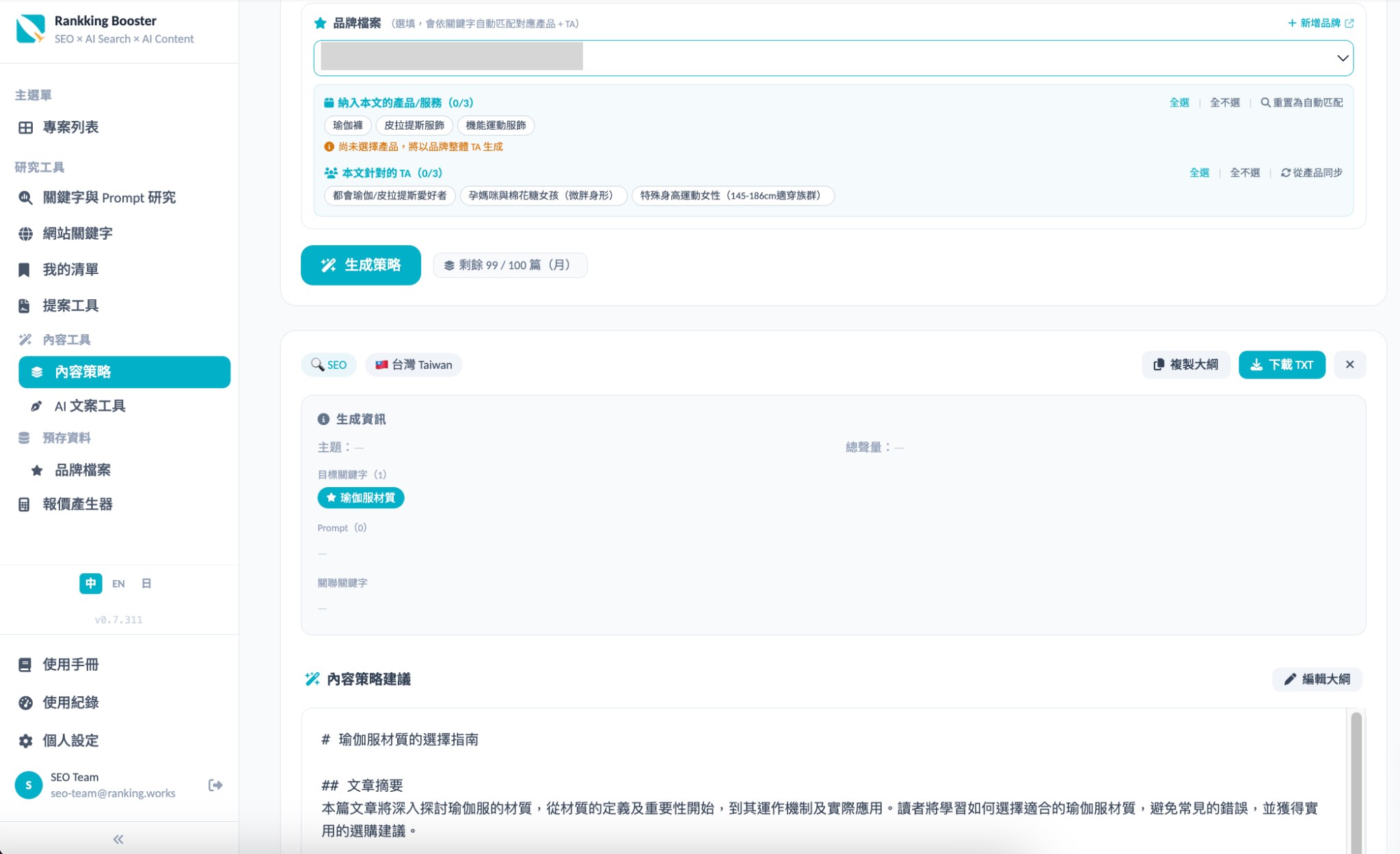Click the outline heading 瑜伽服材質的選擇指南
This screenshot has width=1400, height=854.
[x=409, y=740]
